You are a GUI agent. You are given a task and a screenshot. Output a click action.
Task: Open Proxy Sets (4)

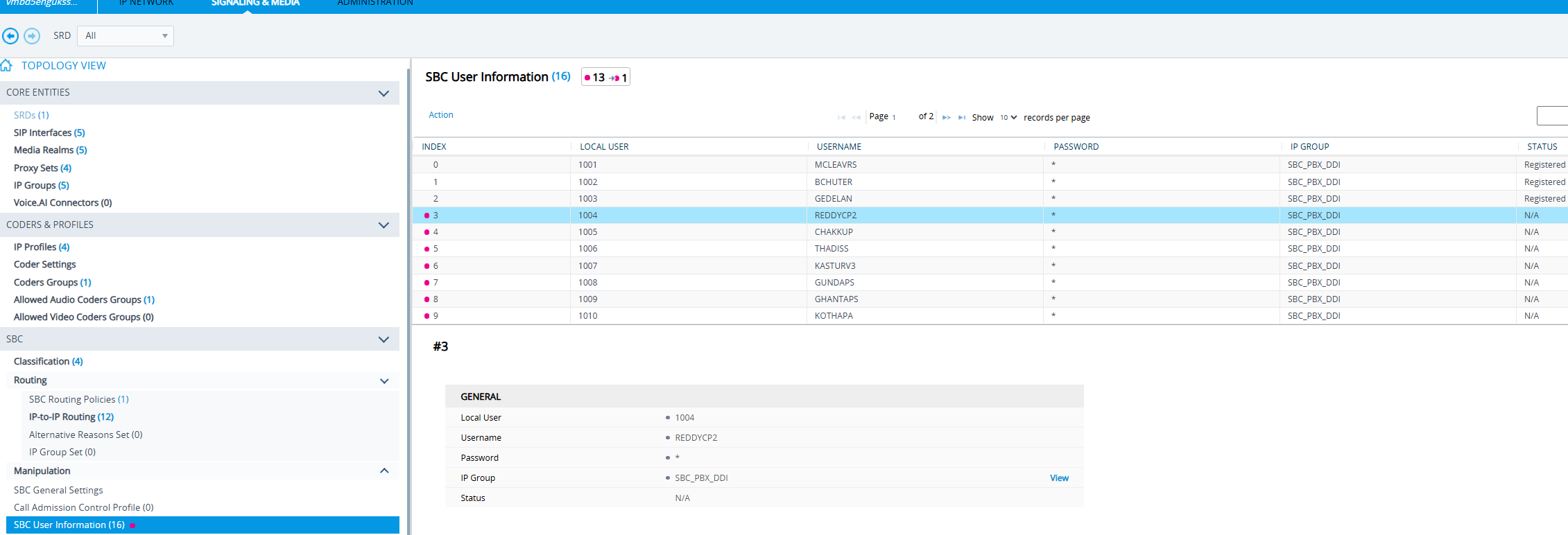42,168
